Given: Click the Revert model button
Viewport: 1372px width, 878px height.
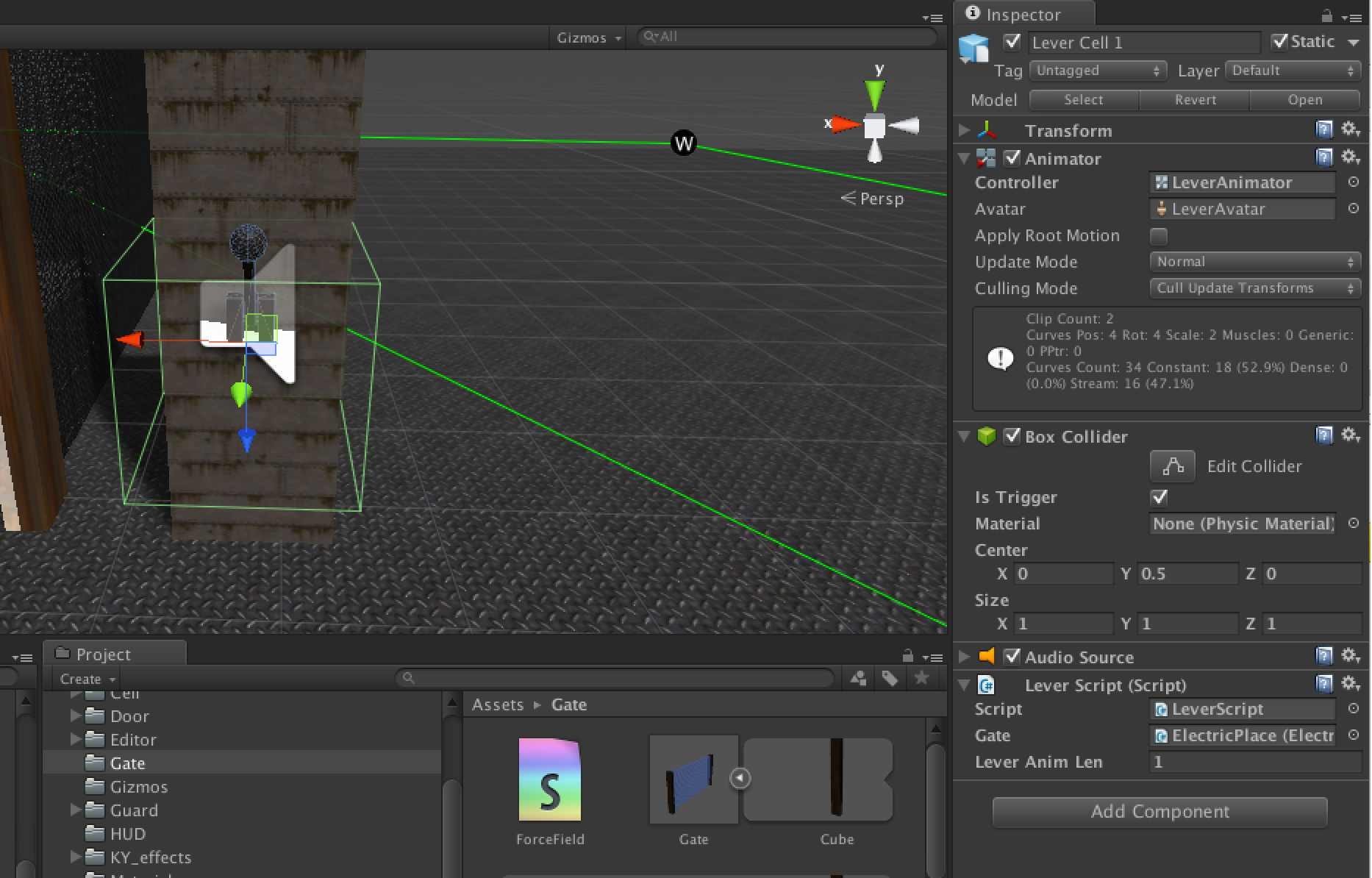Looking at the screenshot, I should pos(1195,100).
